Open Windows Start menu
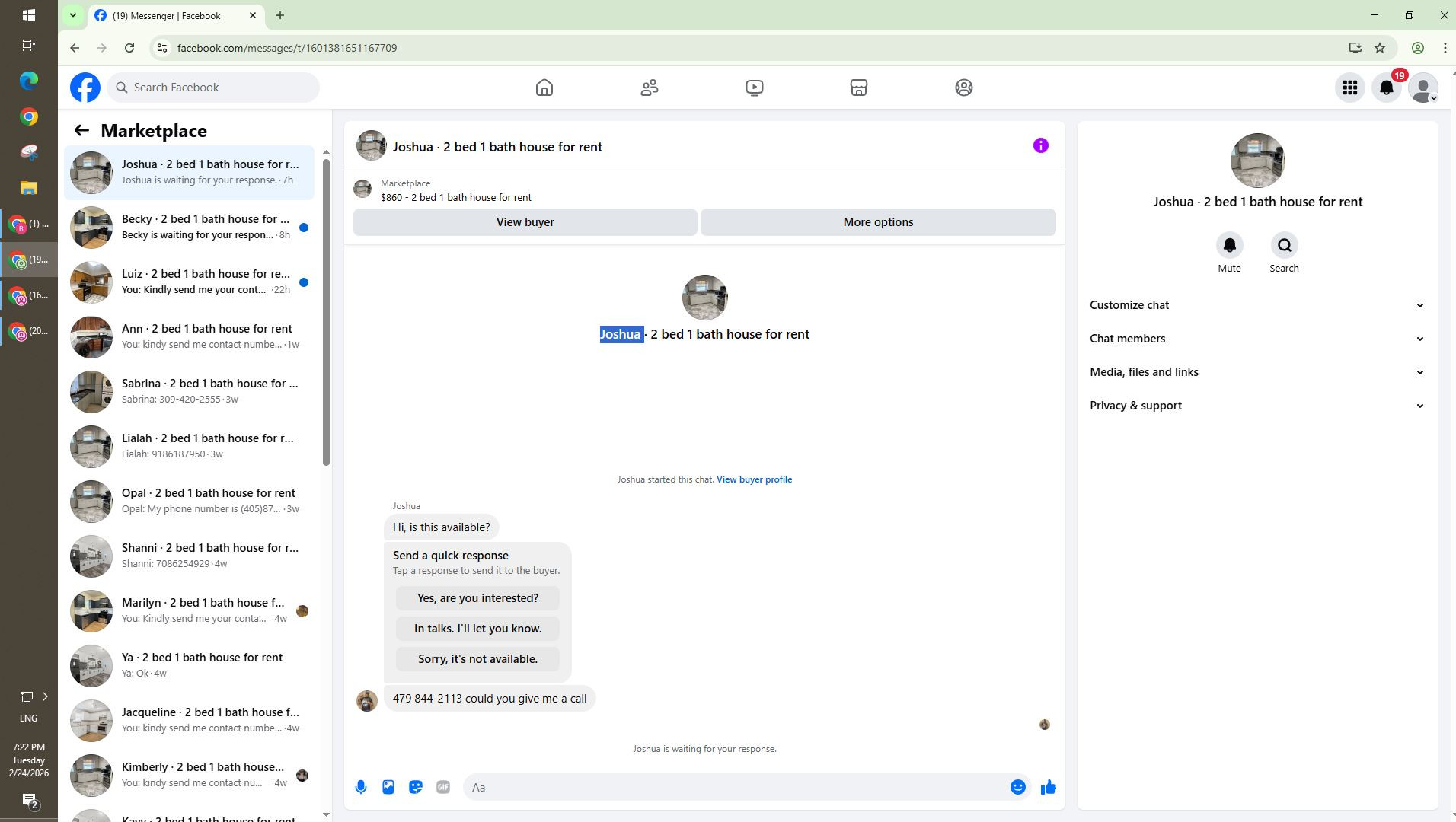 (x=29, y=15)
